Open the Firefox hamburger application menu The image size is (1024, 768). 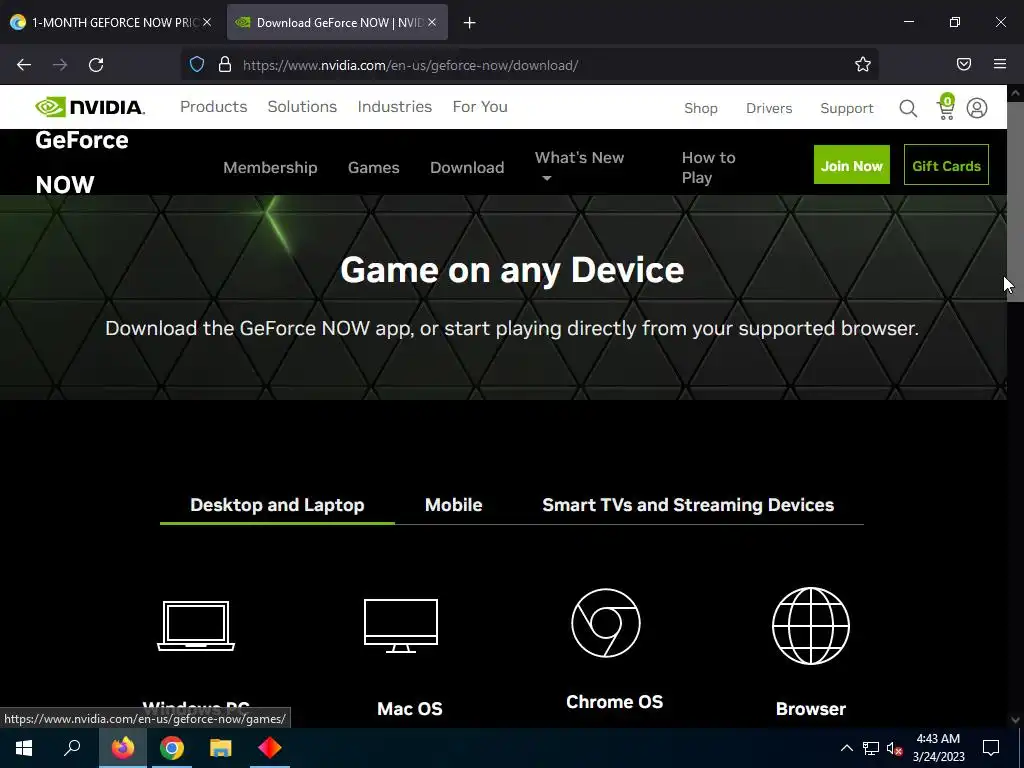(x=1000, y=64)
